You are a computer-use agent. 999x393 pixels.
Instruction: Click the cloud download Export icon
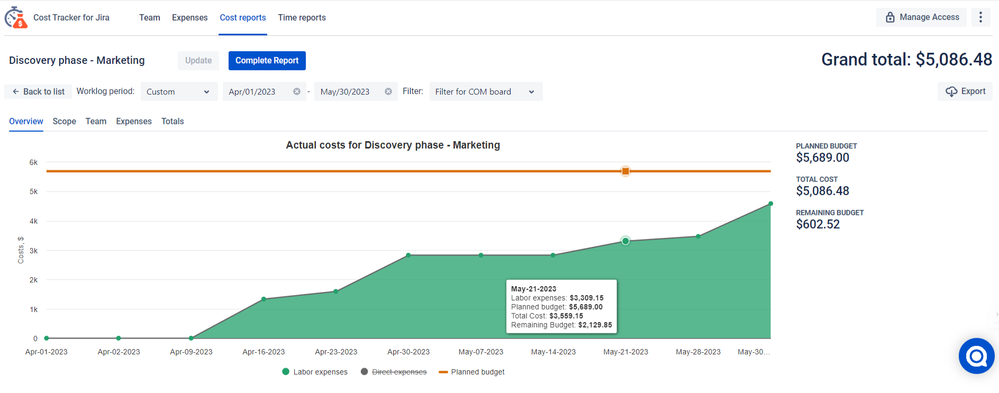951,92
